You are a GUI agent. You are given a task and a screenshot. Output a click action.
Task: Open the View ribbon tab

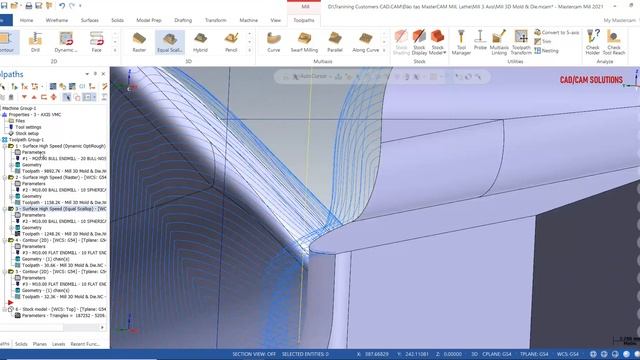tap(276, 20)
